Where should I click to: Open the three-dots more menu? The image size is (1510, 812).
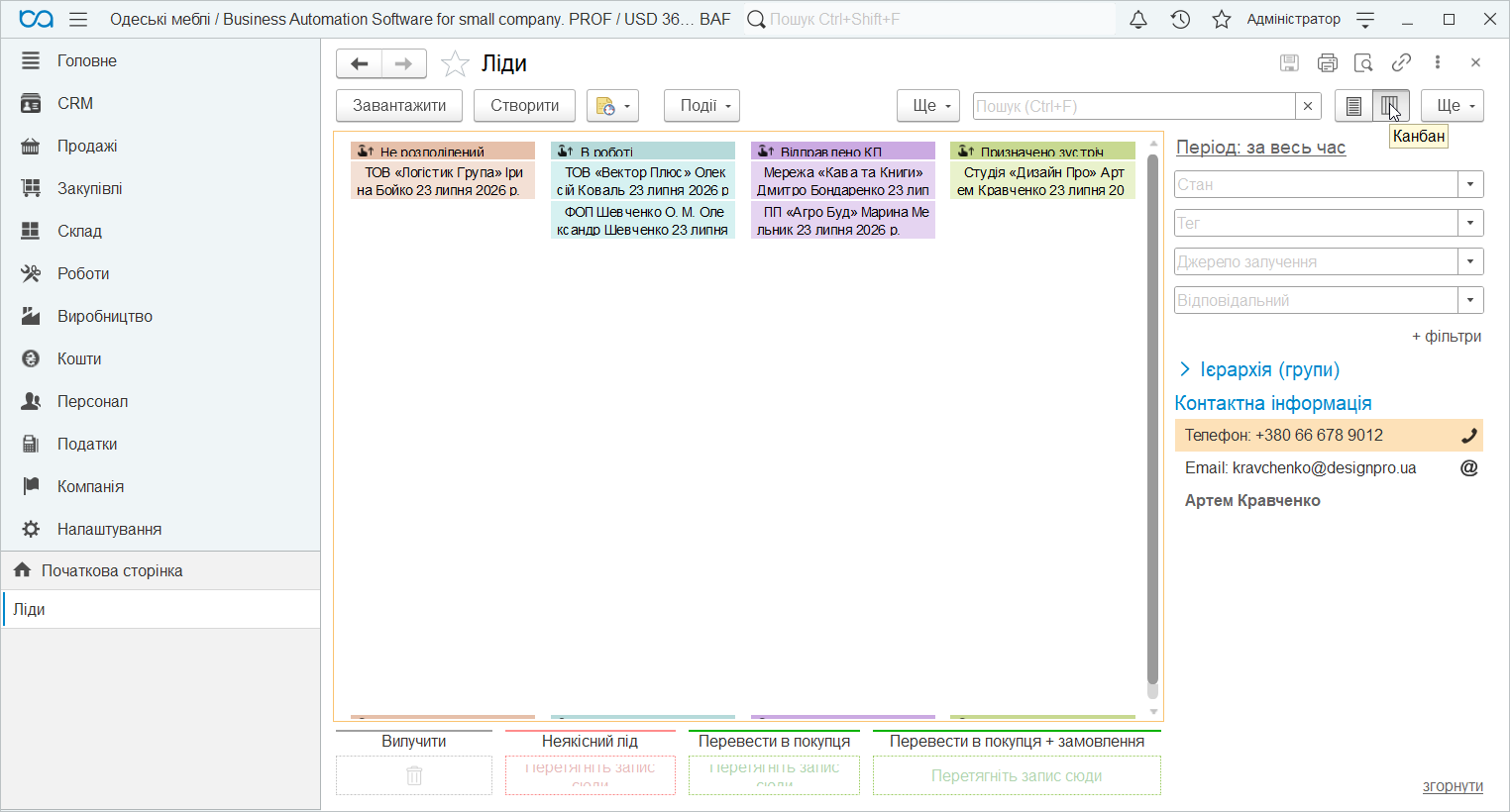point(1438,62)
